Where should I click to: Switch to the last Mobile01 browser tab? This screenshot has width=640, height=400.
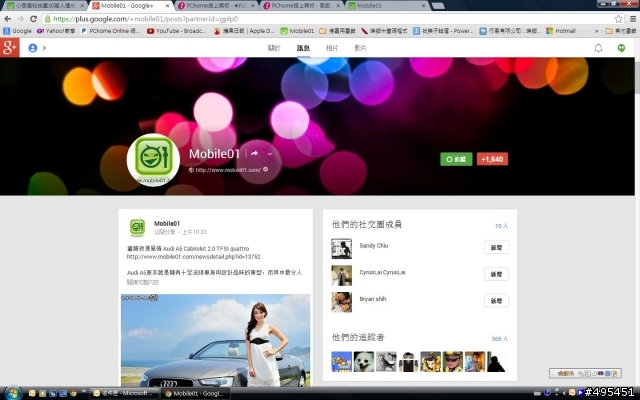click(386, 6)
